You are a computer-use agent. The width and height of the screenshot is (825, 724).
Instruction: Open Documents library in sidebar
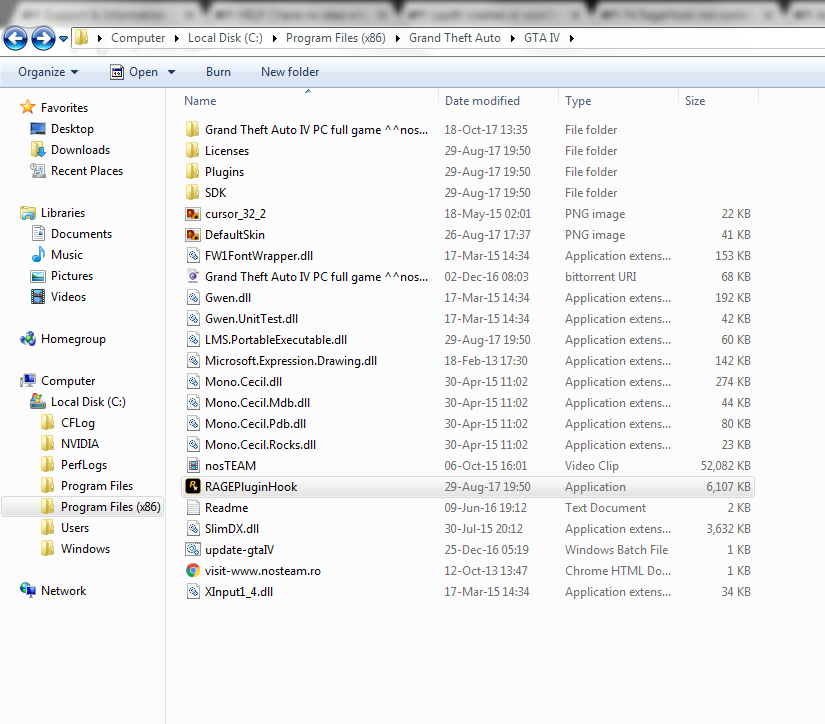(x=82, y=234)
